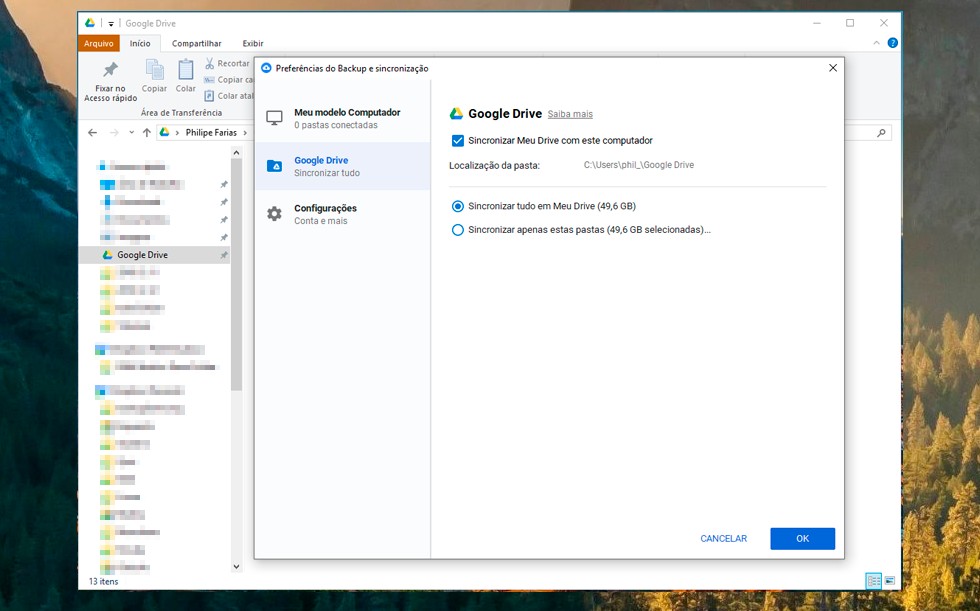This screenshot has height=611, width=980.
Task: Collapse the ribbon with the chevron arrow
Action: pyautogui.click(x=877, y=43)
